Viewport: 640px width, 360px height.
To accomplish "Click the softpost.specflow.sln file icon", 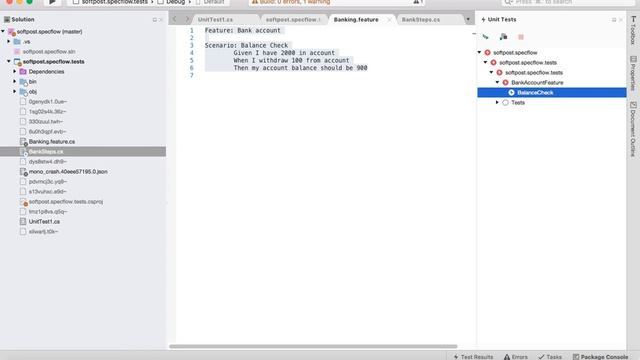I will pyautogui.click(x=17, y=51).
